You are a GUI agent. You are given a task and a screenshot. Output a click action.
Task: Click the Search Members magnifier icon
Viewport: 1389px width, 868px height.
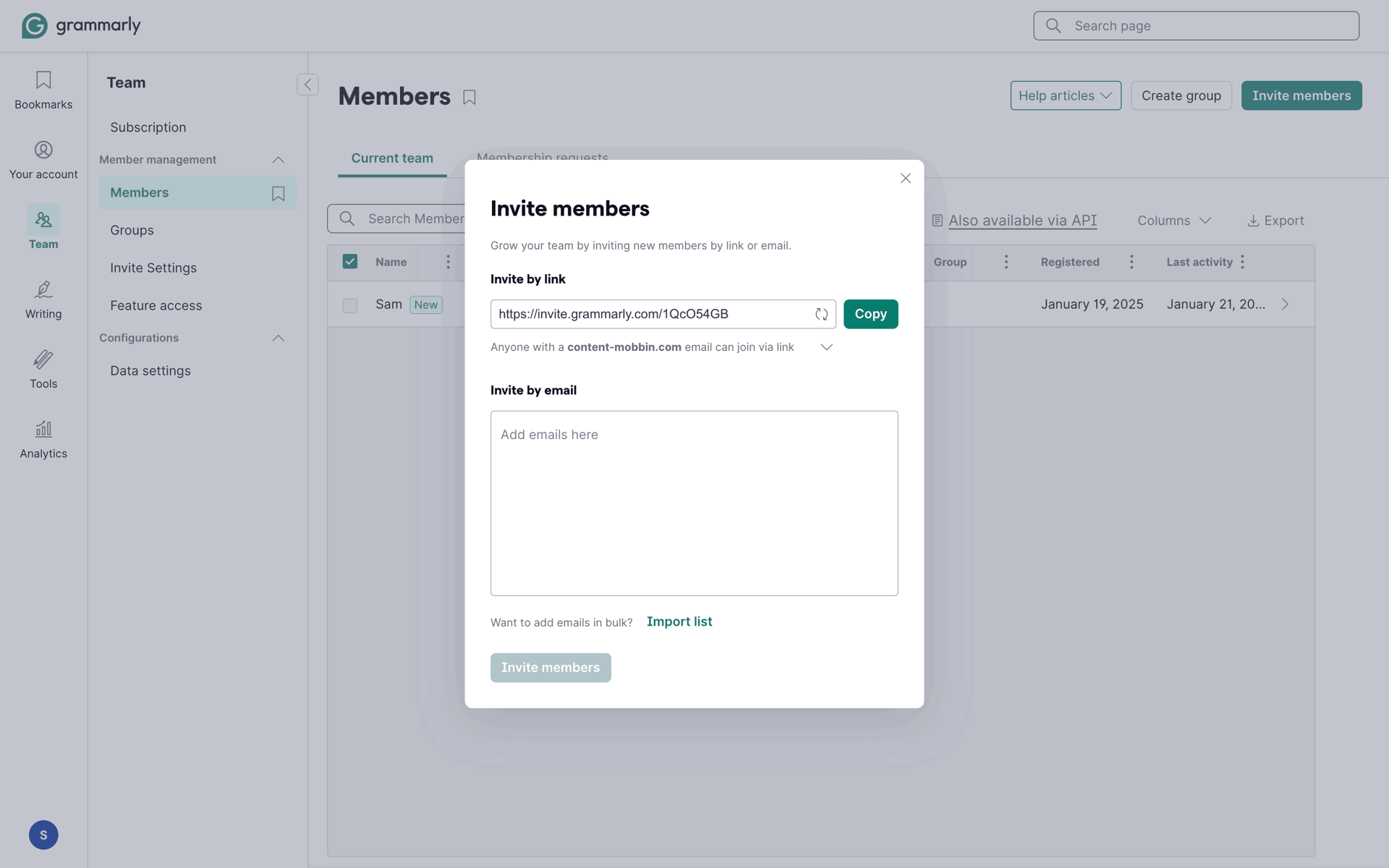point(347,218)
